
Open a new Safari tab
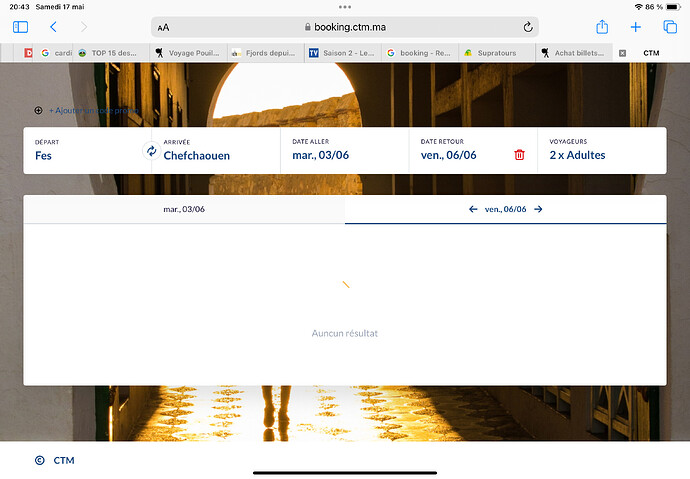tap(635, 27)
